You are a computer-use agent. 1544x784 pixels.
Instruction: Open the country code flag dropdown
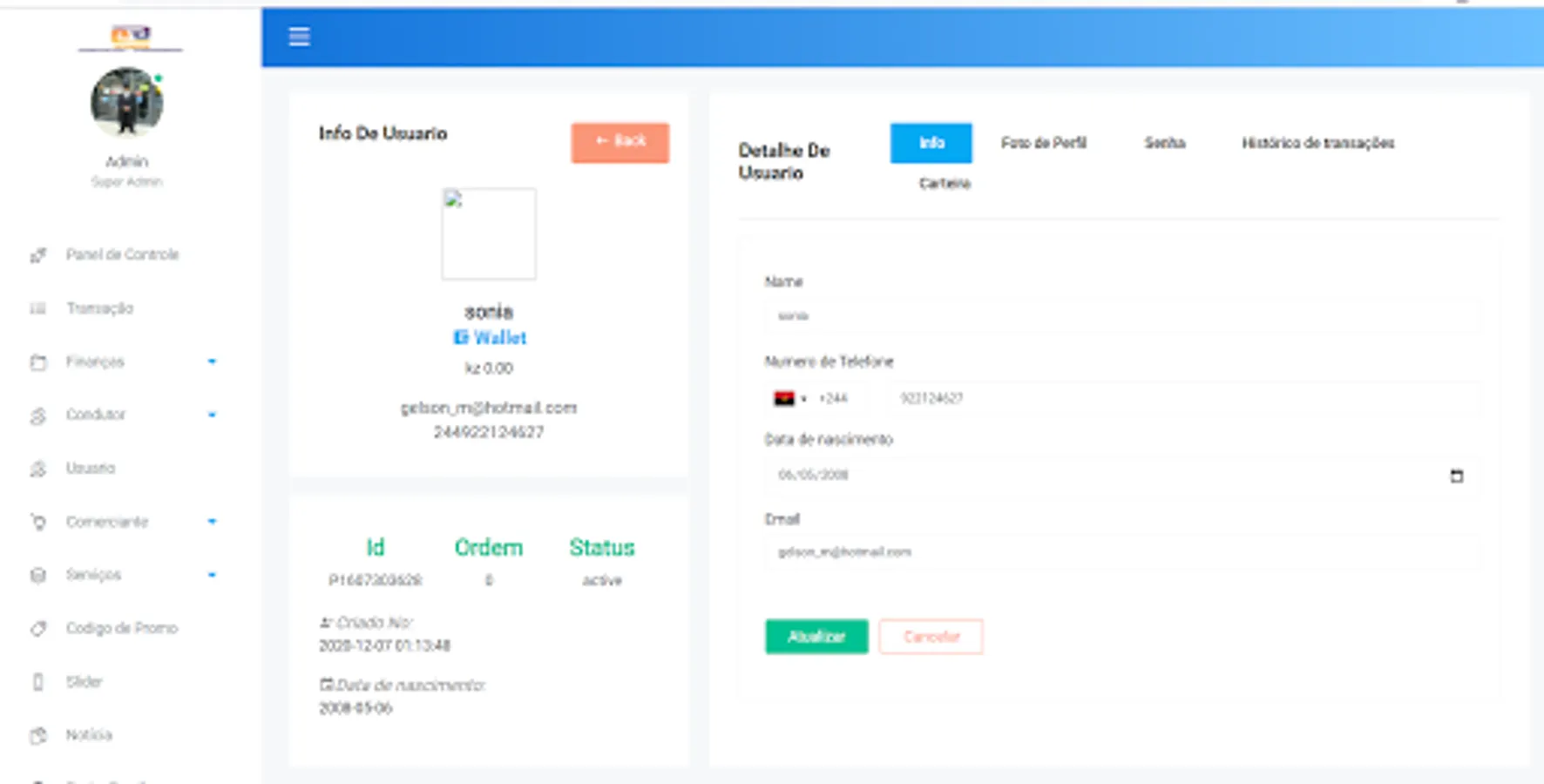pyautogui.click(x=789, y=399)
